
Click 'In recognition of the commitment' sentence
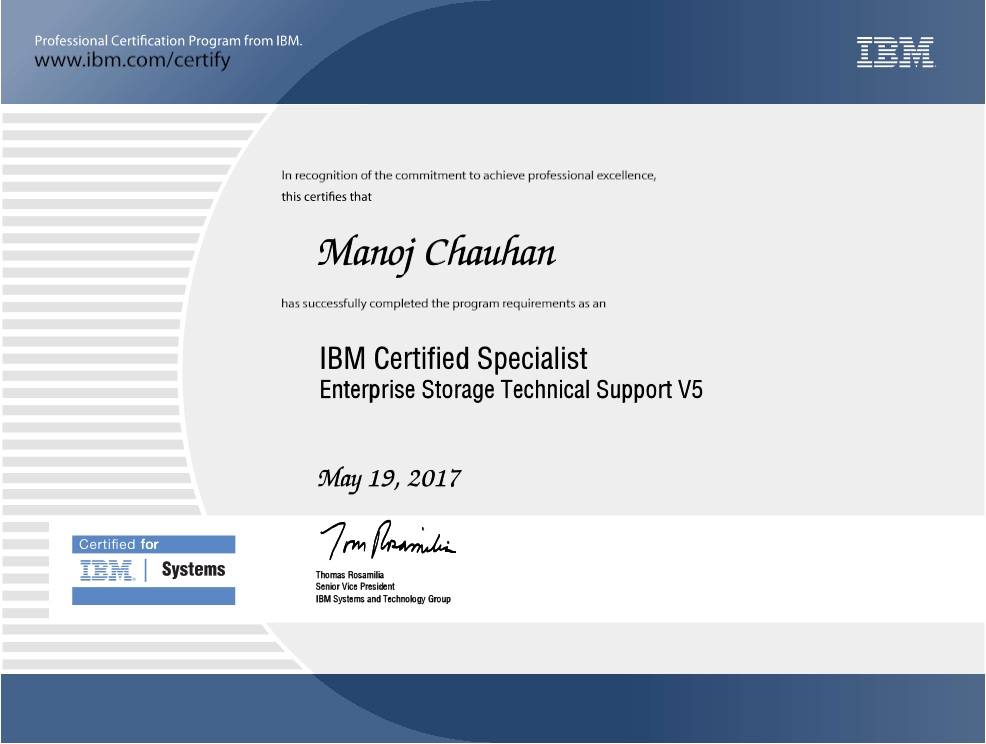point(468,175)
